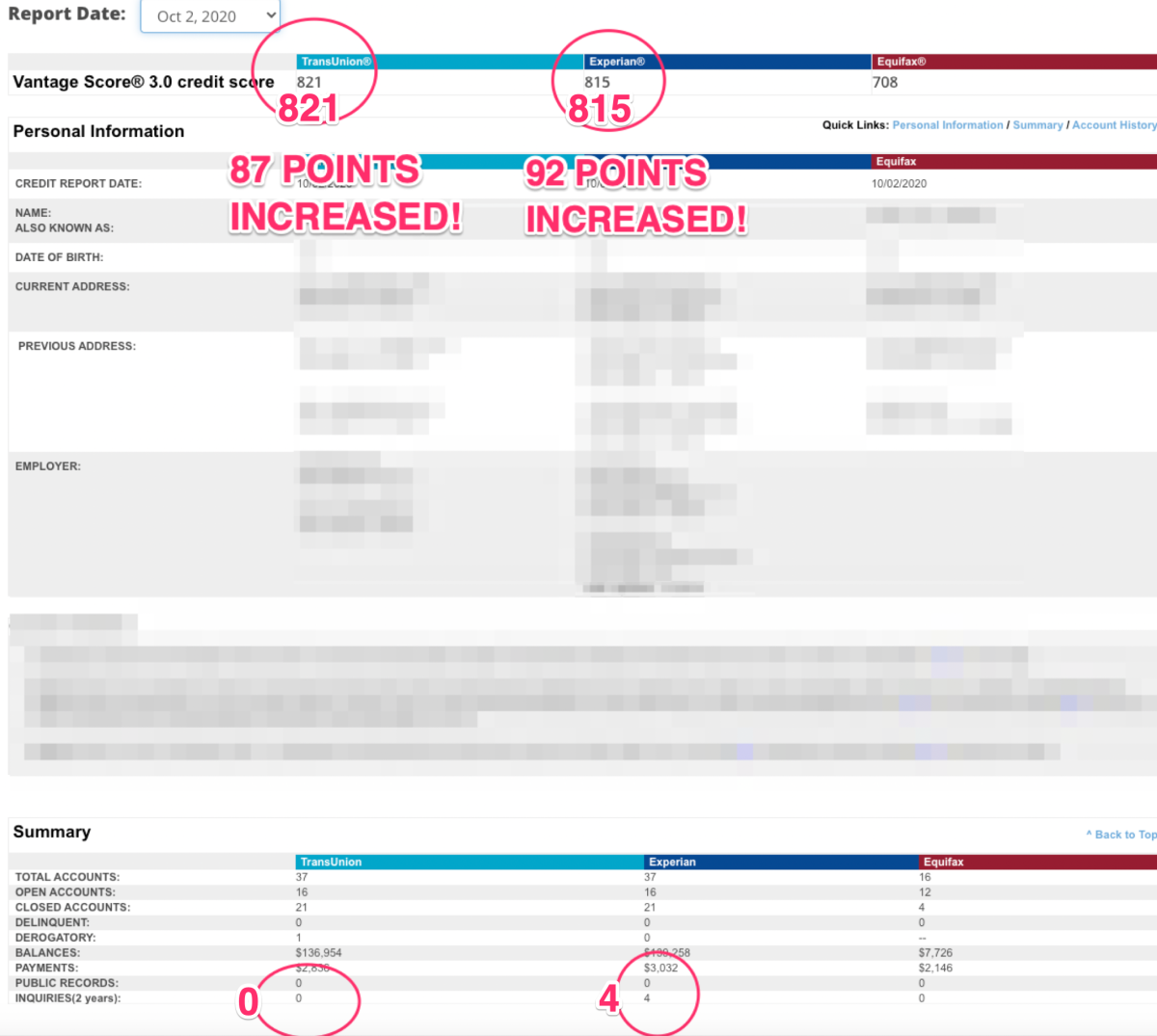Click the Personal Information section heading

pyautogui.click(x=98, y=132)
